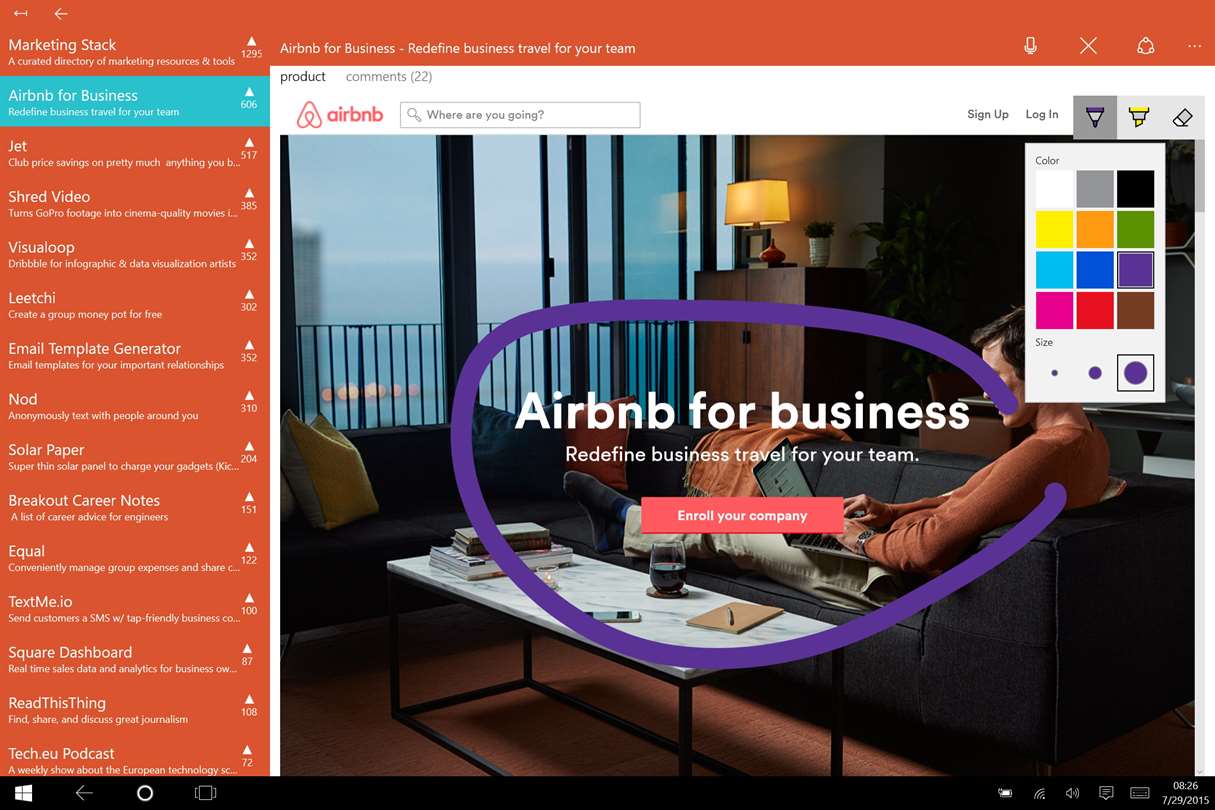Pick the brown color swatch
1215x810 pixels.
(x=1136, y=311)
